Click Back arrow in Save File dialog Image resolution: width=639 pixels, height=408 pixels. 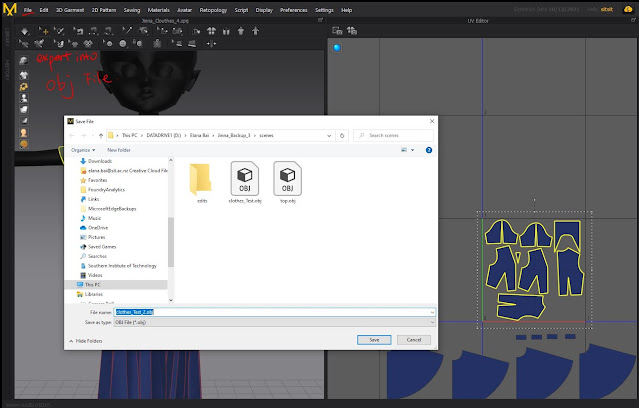pos(72,135)
